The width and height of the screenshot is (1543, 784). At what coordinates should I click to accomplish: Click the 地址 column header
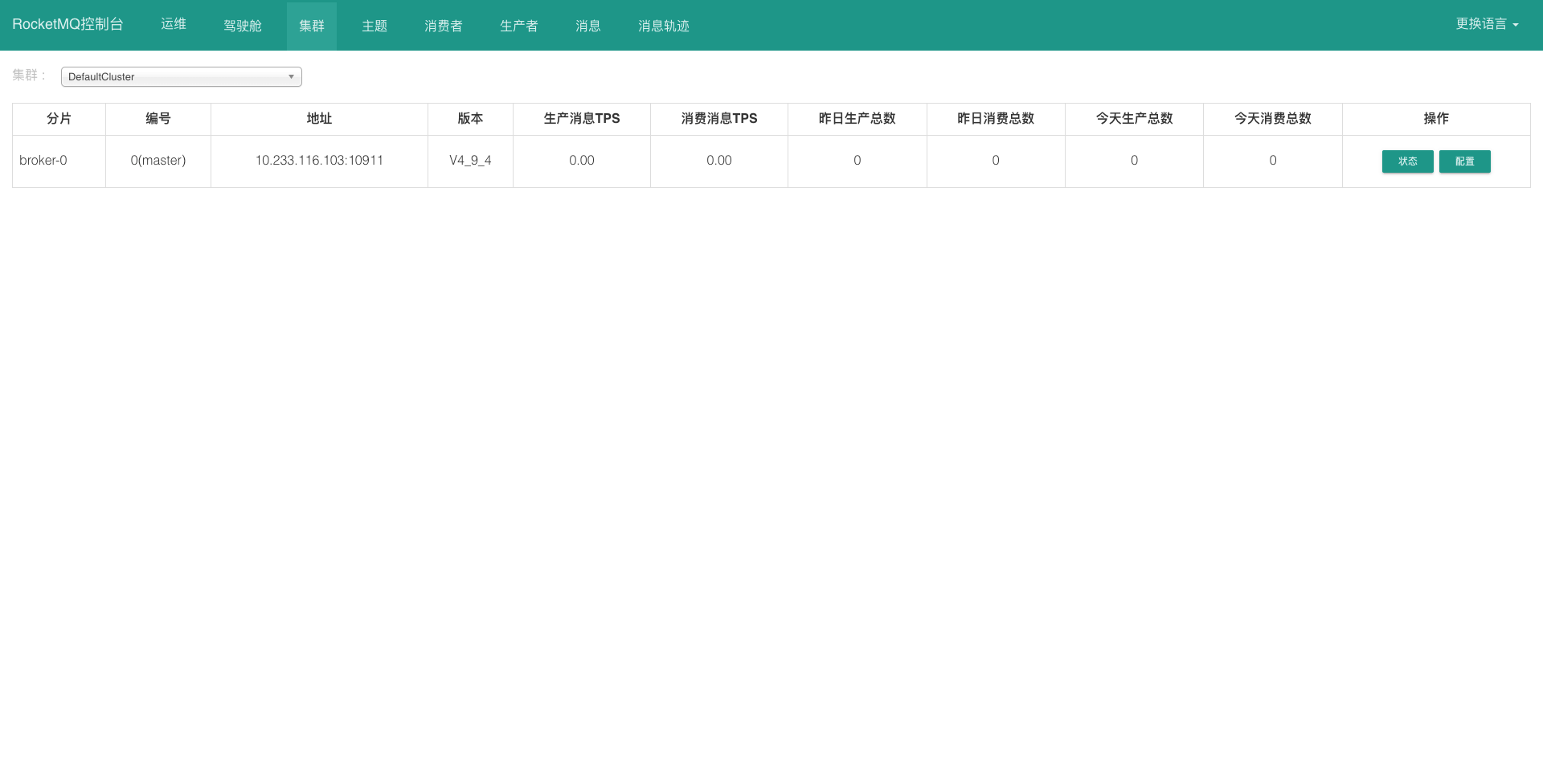319,119
